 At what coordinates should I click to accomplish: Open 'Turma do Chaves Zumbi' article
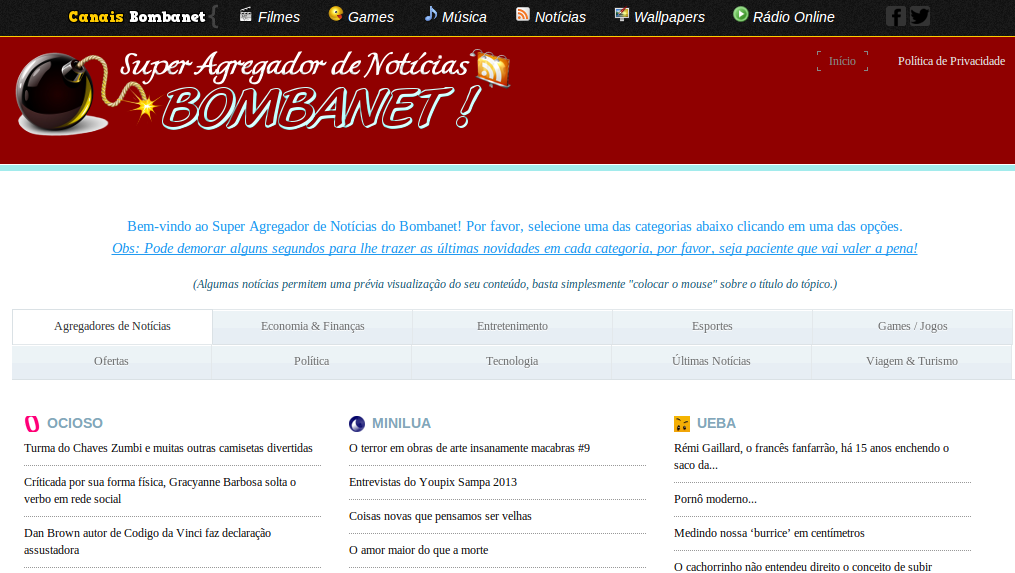pos(168,448)
